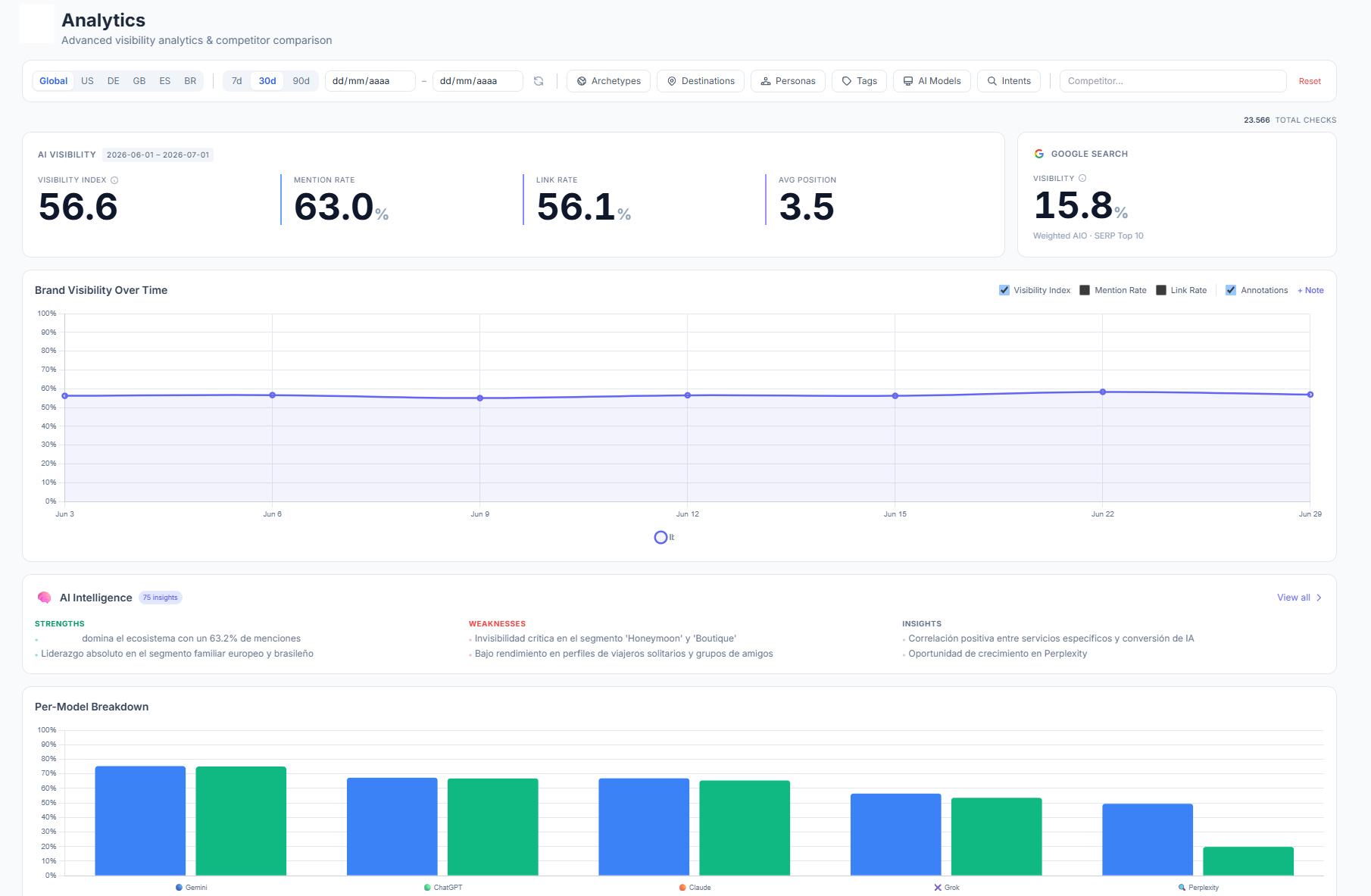
Task: Toggle the Annotations checkbox
Action: click(1231, 290)
